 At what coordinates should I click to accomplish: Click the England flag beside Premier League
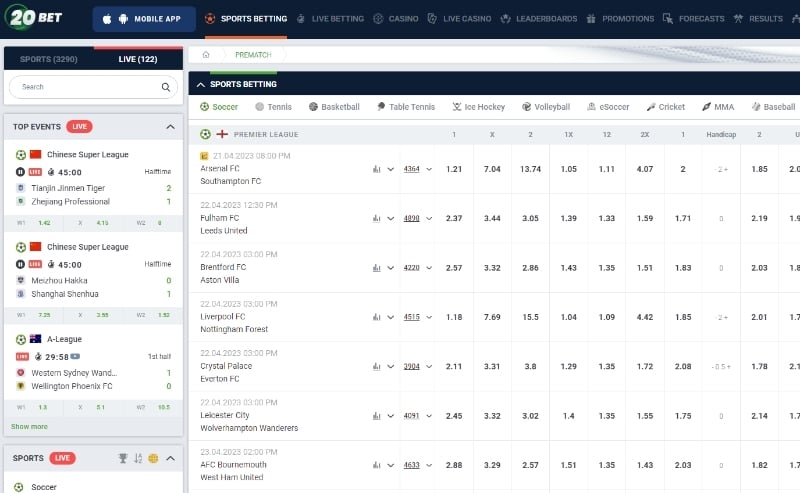click(222, 134)
